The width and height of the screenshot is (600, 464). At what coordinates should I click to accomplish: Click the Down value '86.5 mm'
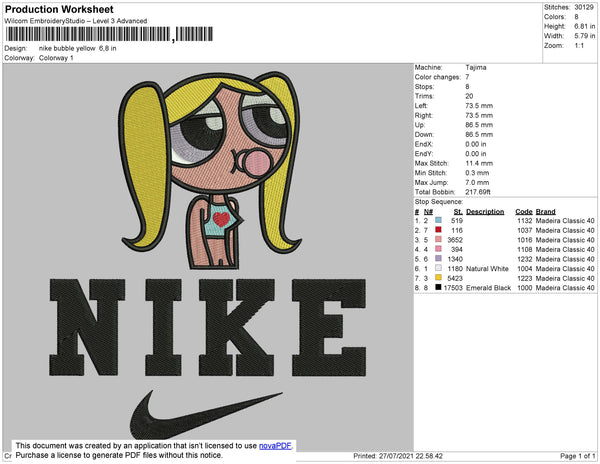pyautogui.click(x=479, y=135)
